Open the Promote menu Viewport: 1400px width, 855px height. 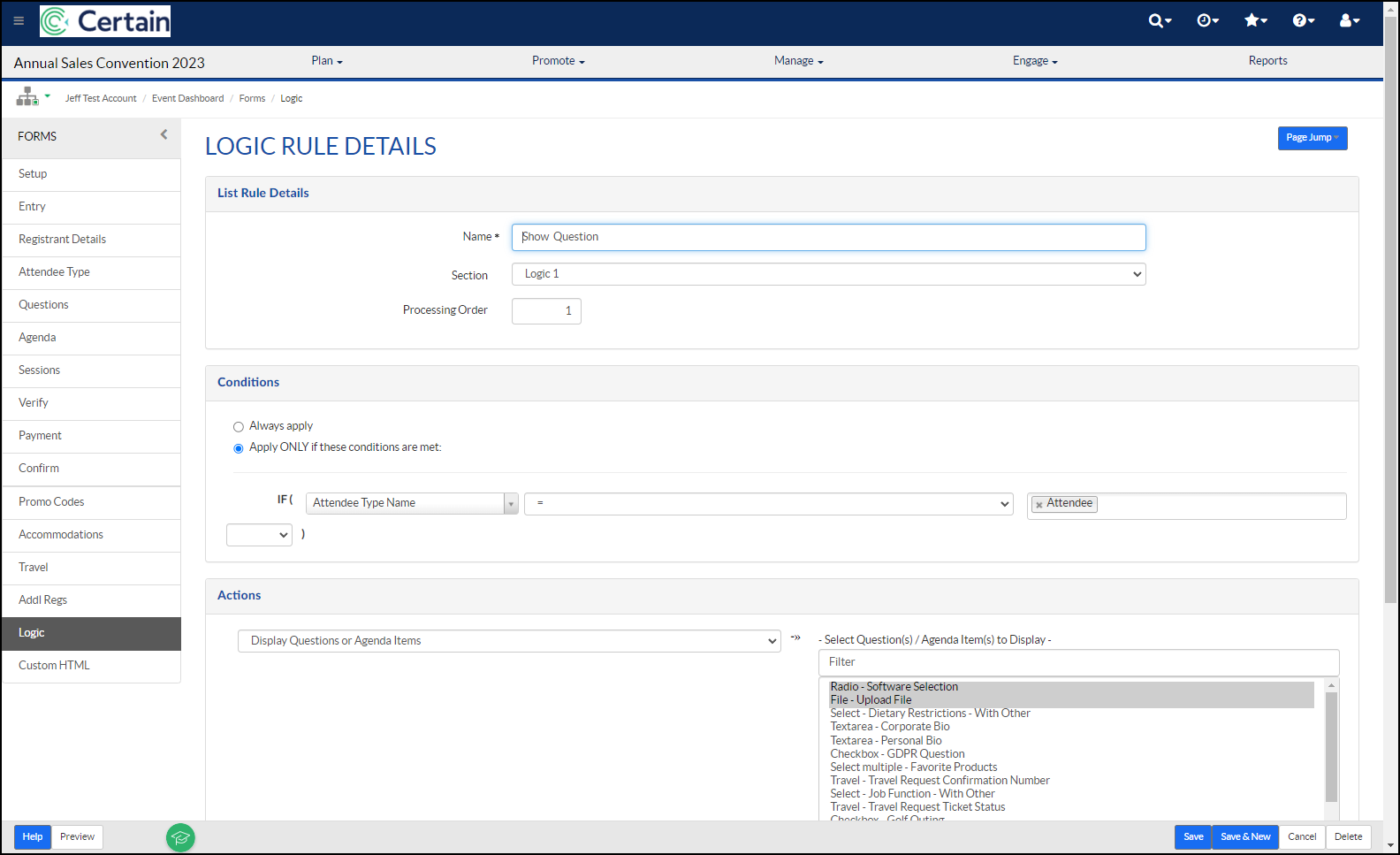(559, 61)
